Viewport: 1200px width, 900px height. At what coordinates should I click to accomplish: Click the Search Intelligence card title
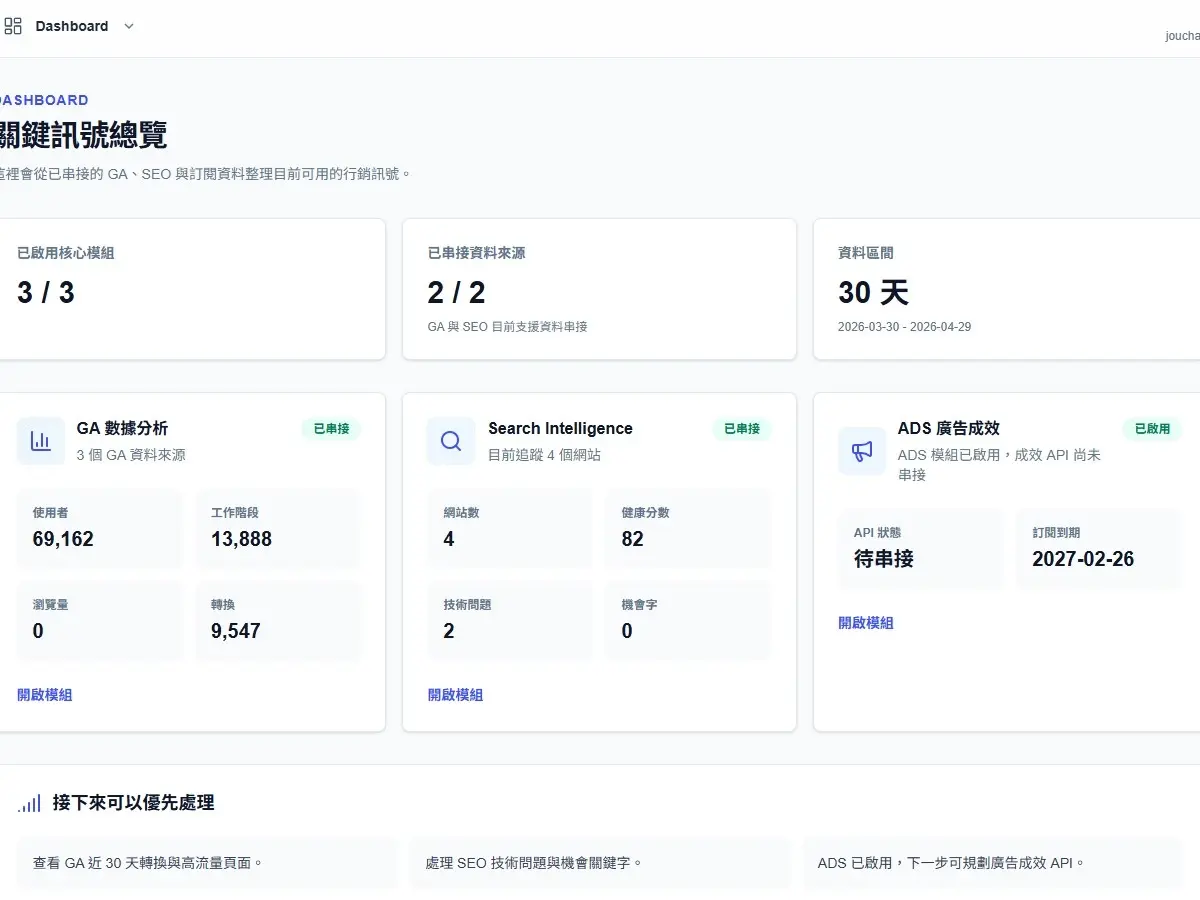tap(560, 429)
